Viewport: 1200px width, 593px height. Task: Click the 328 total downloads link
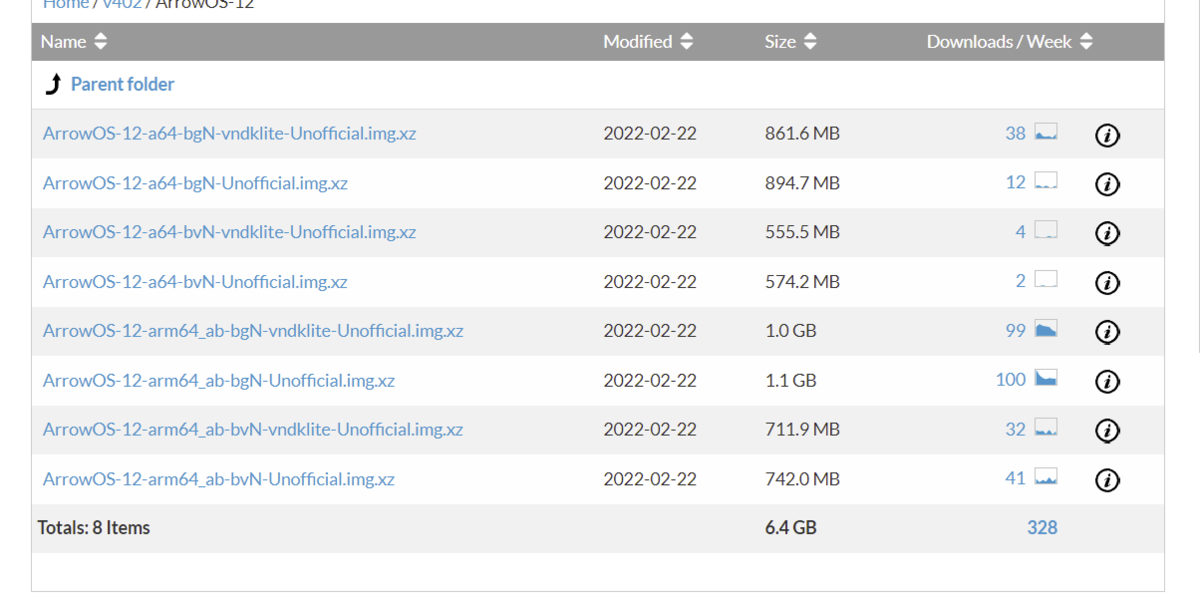click(1042, 528)
